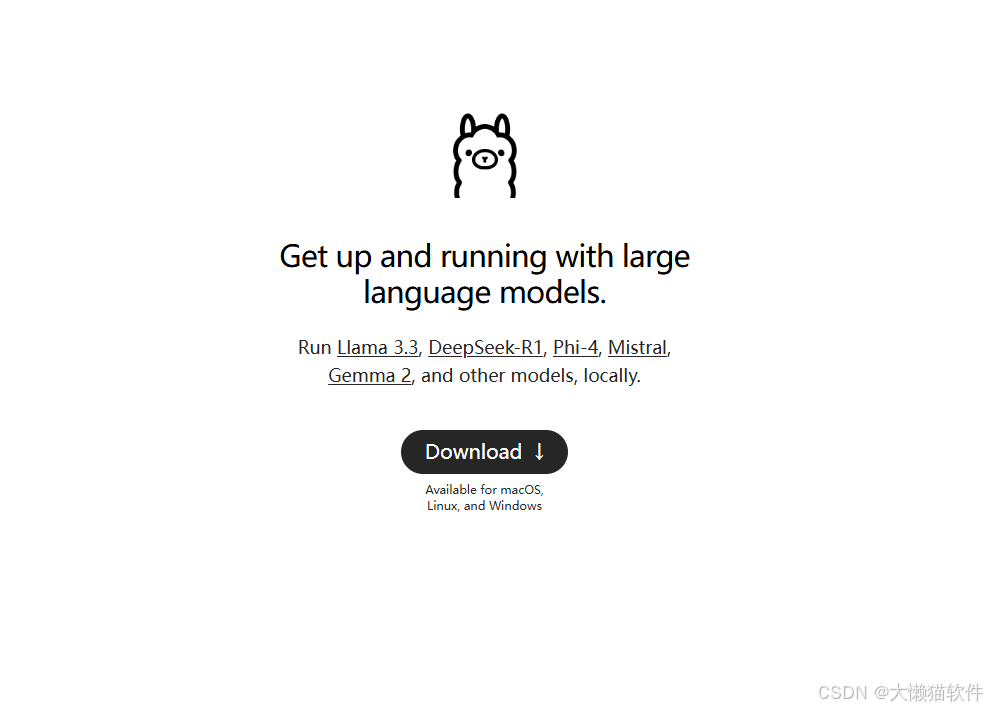Open the DeepSeek-R1 model link
Viewport: 987px width, 710px height.
[485, 347]
